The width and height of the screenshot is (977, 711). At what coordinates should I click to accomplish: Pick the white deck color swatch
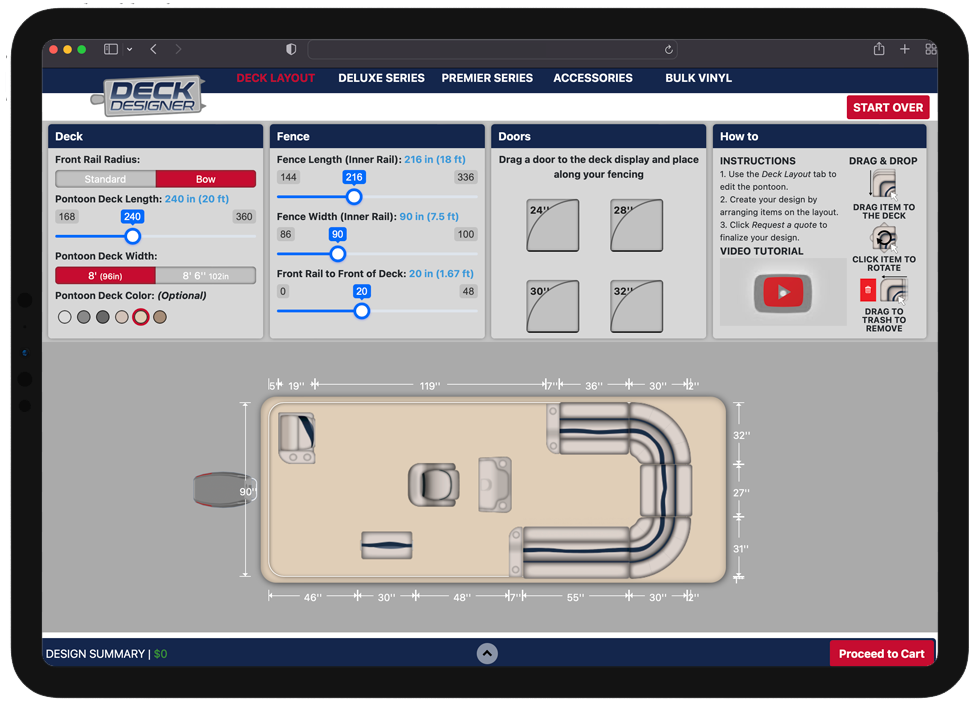(x=65, y=317)
